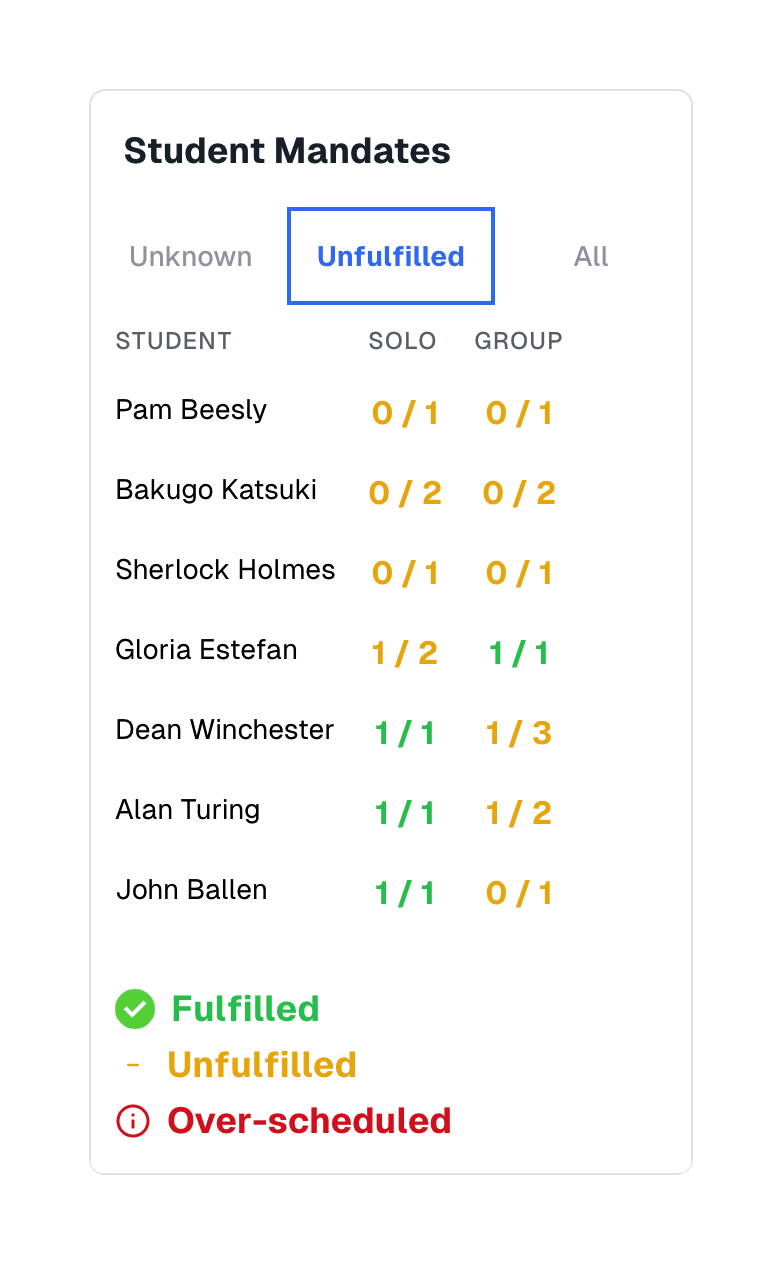Viewport: 780px width, 1266px height.
Task: Click Gloria Estefan's solo count 1 / 2
Action: pos(405,653)
